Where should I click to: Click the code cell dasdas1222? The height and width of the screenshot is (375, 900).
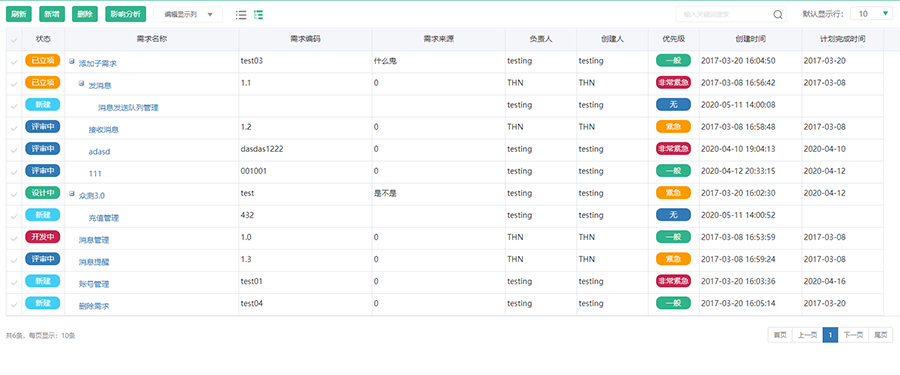(262, 149)
